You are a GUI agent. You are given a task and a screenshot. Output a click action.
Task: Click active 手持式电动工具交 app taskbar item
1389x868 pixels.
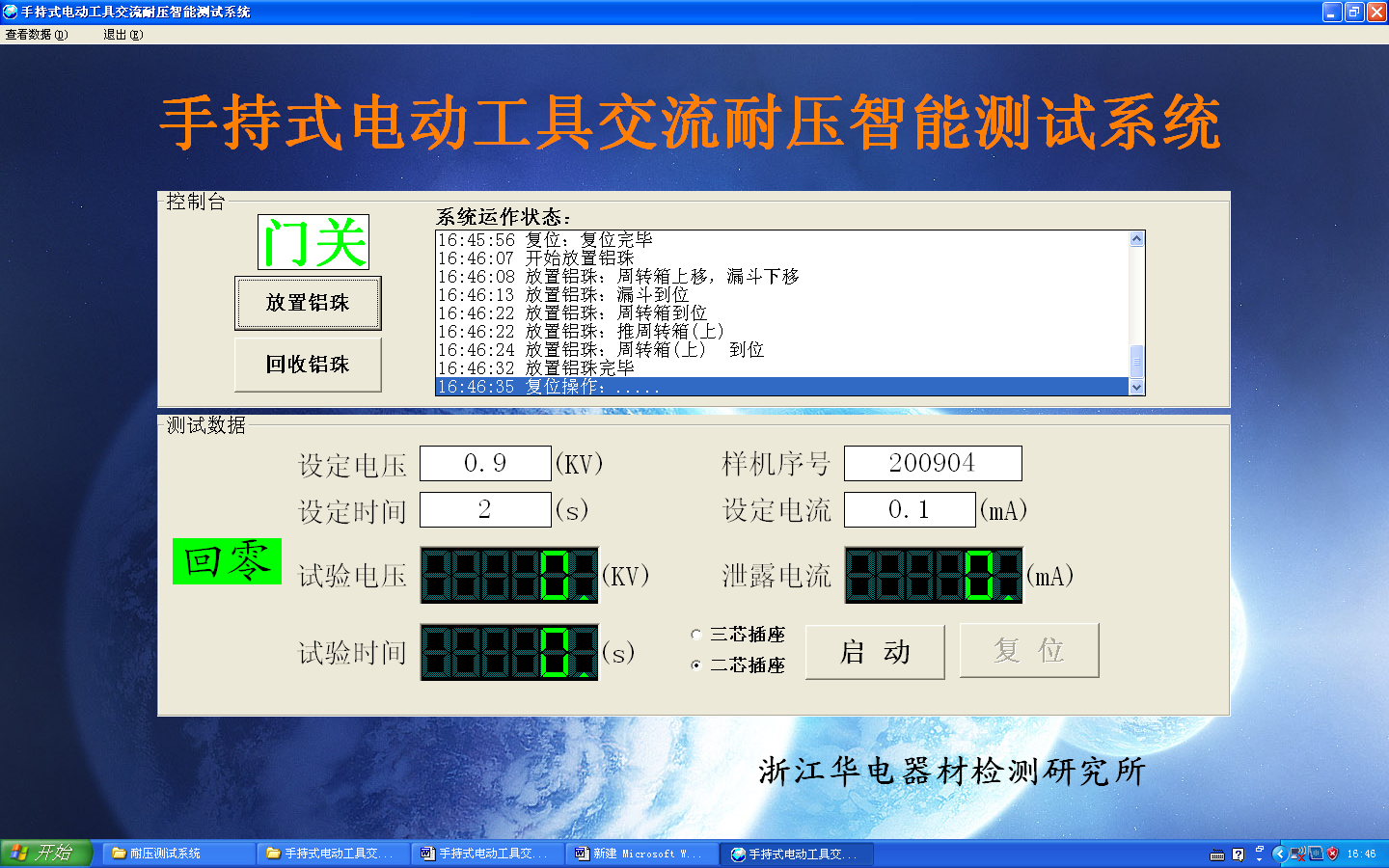(x=797, y=854)
